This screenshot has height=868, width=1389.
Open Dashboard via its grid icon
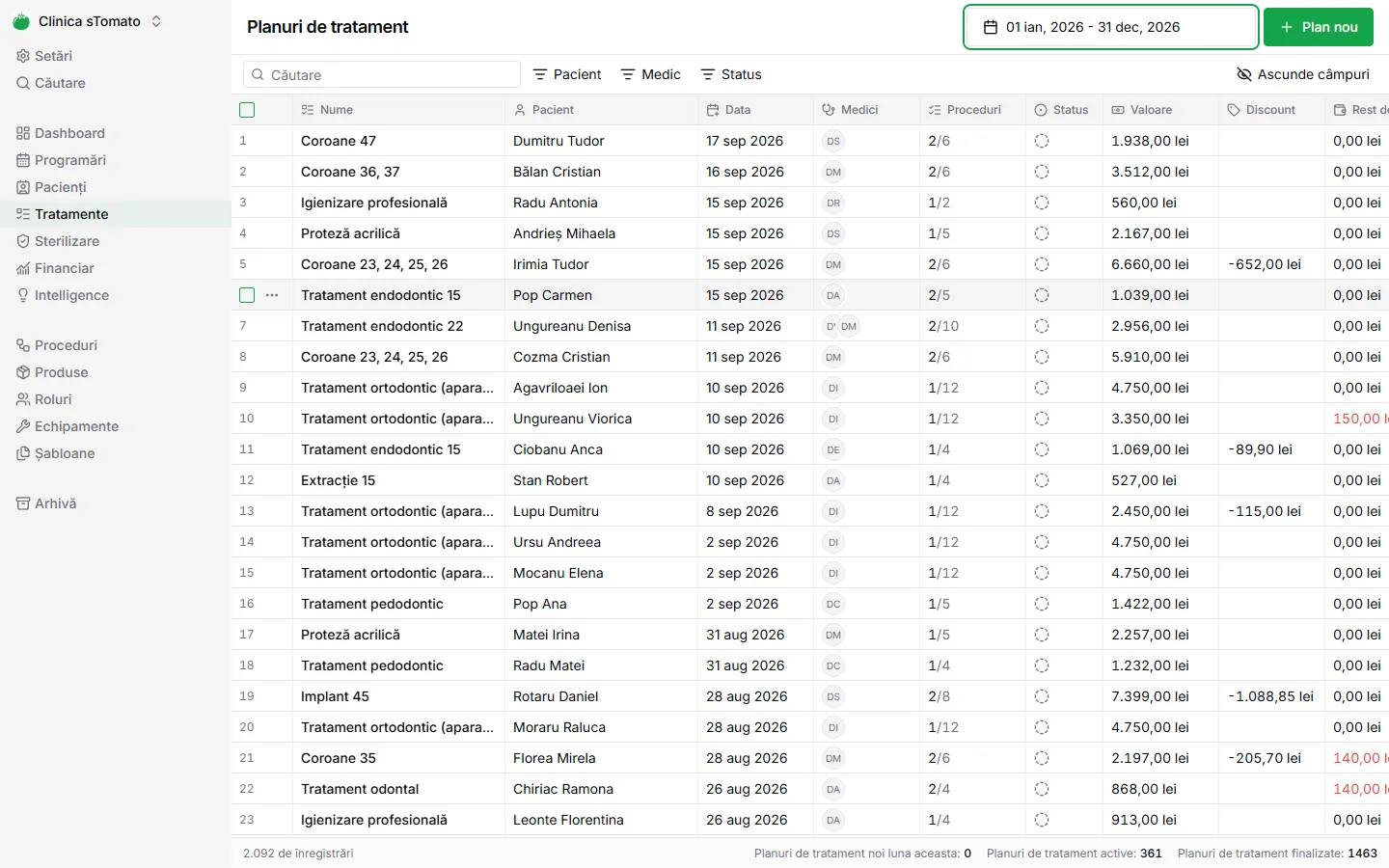[x=23, y=133]
